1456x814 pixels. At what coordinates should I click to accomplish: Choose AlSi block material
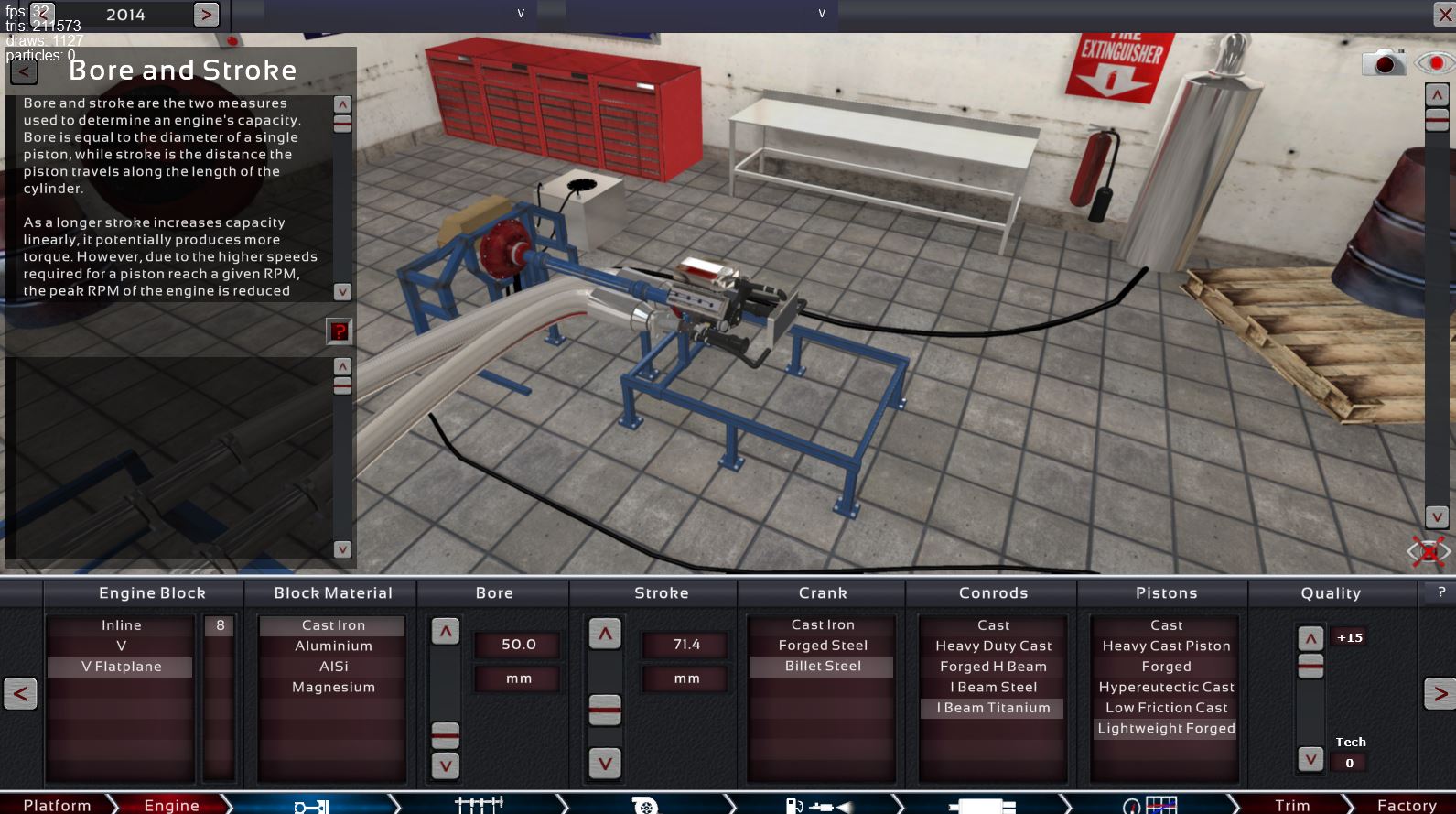pyautogui.click(x=333, y=667)
